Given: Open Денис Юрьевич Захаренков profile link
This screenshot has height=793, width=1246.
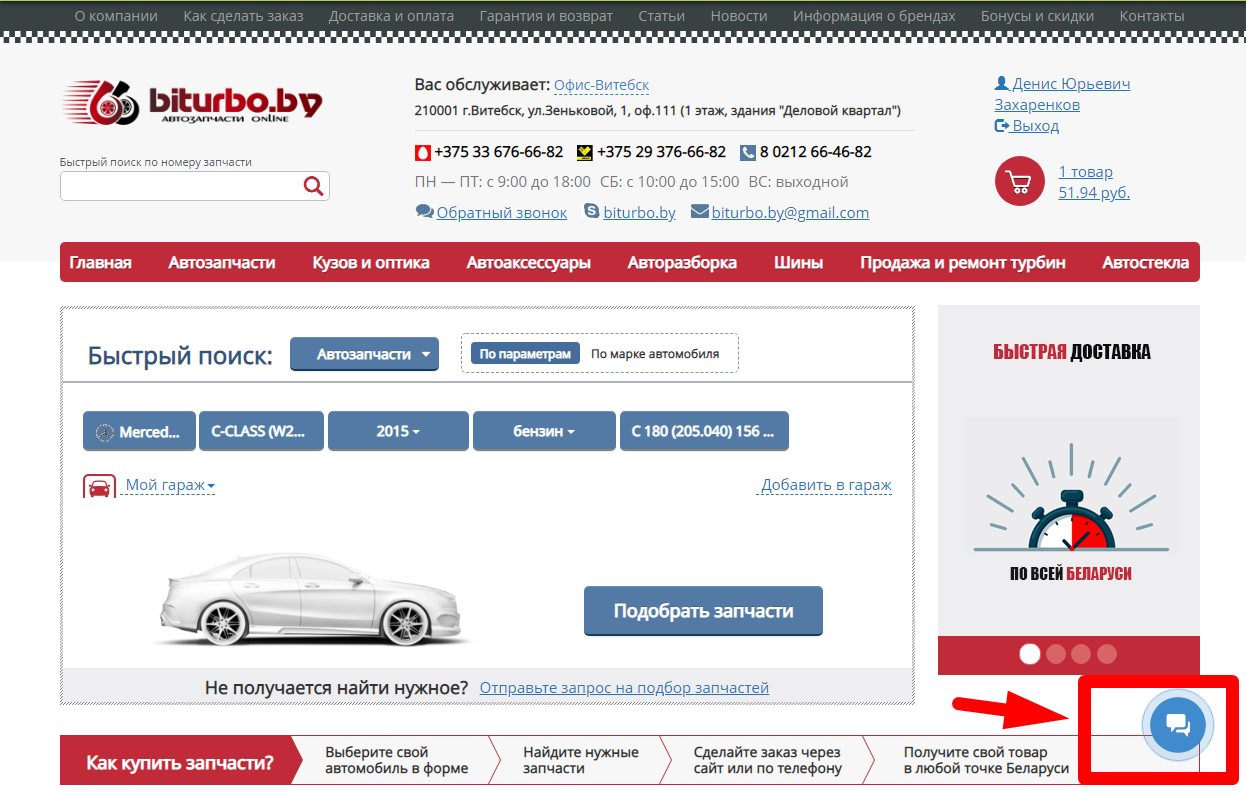Looking at the screenshot, I should click(1062, 94).
